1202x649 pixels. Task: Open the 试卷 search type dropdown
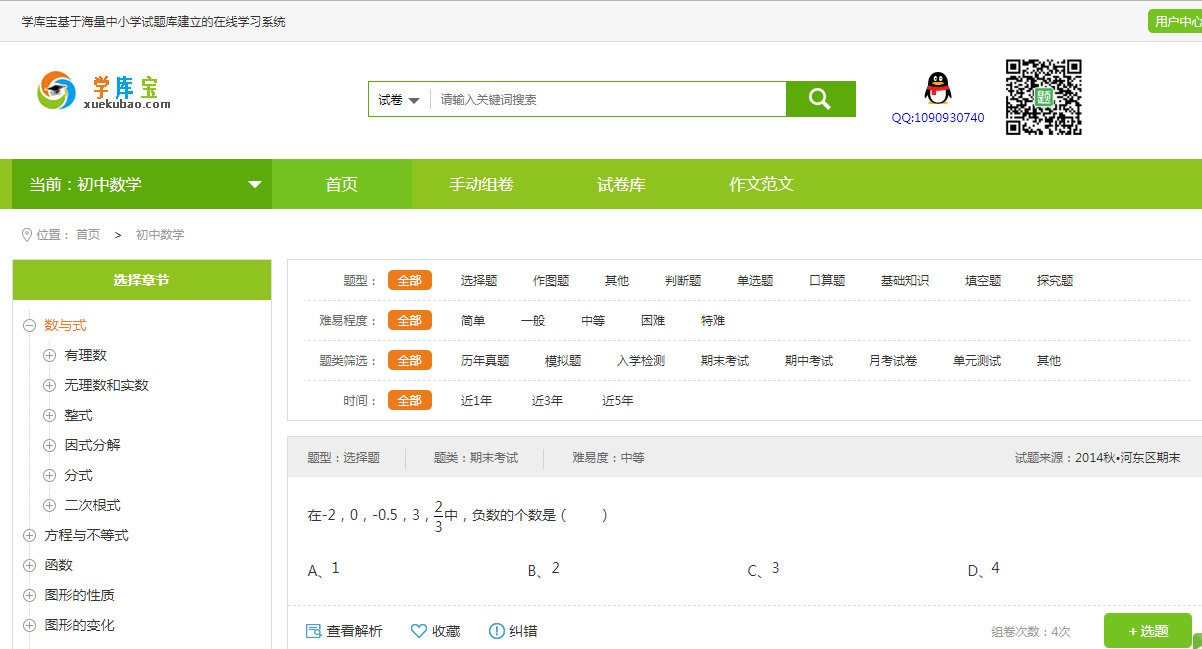[x=399, y=99]
